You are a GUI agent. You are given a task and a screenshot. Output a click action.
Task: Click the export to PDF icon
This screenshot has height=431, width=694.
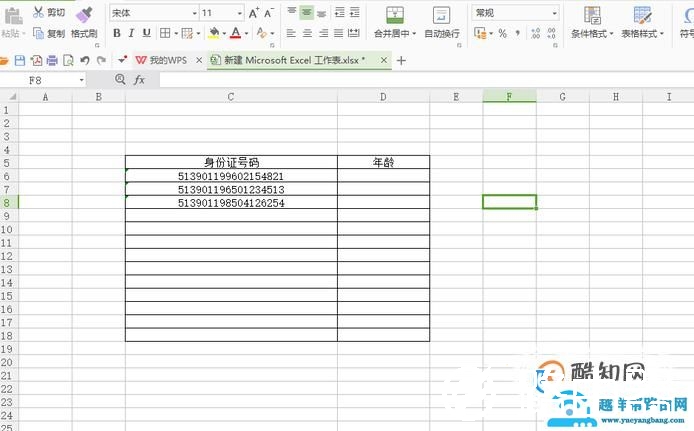[x=36, y=60]
